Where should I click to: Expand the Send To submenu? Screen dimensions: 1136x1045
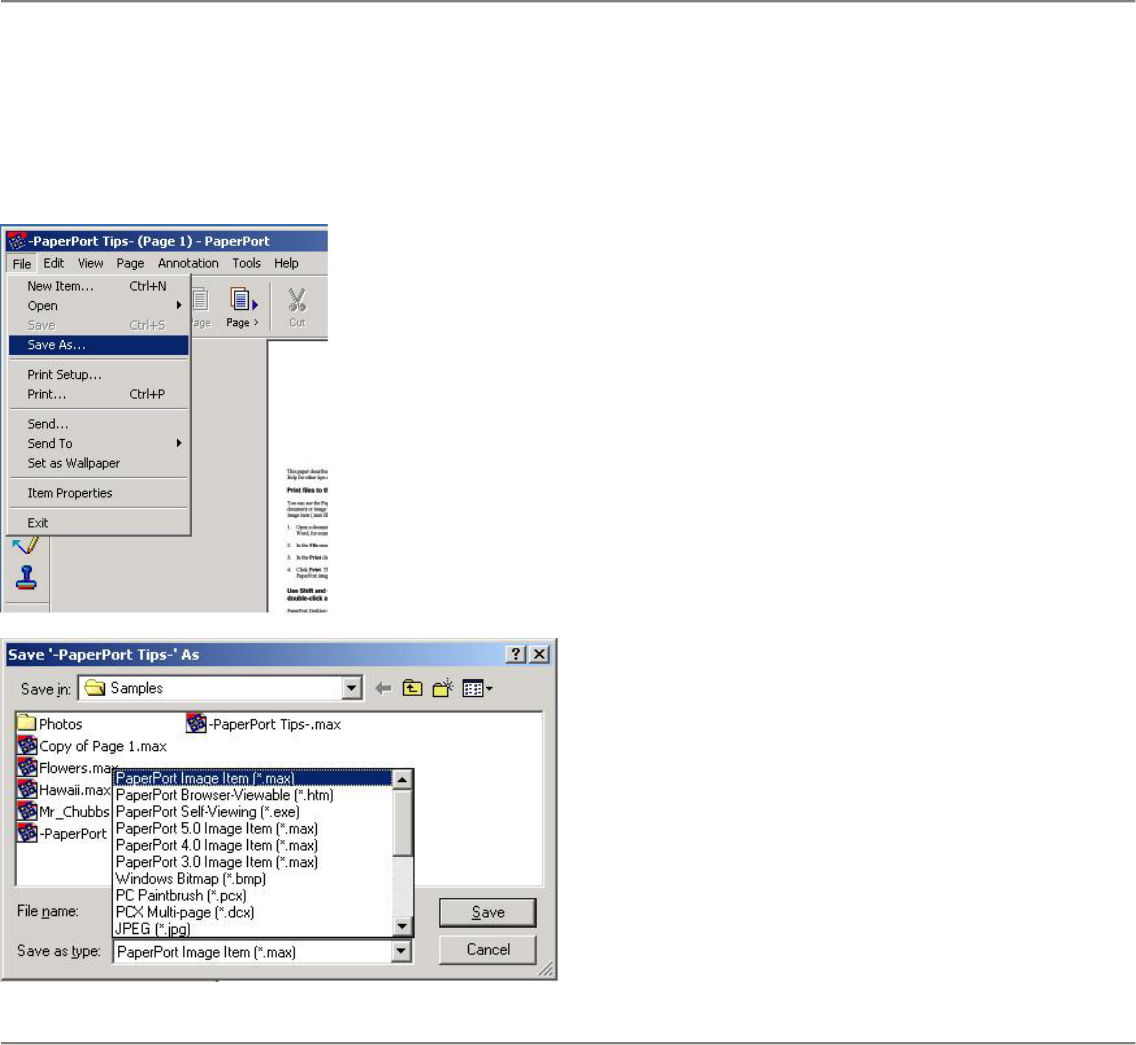[99, 444]
